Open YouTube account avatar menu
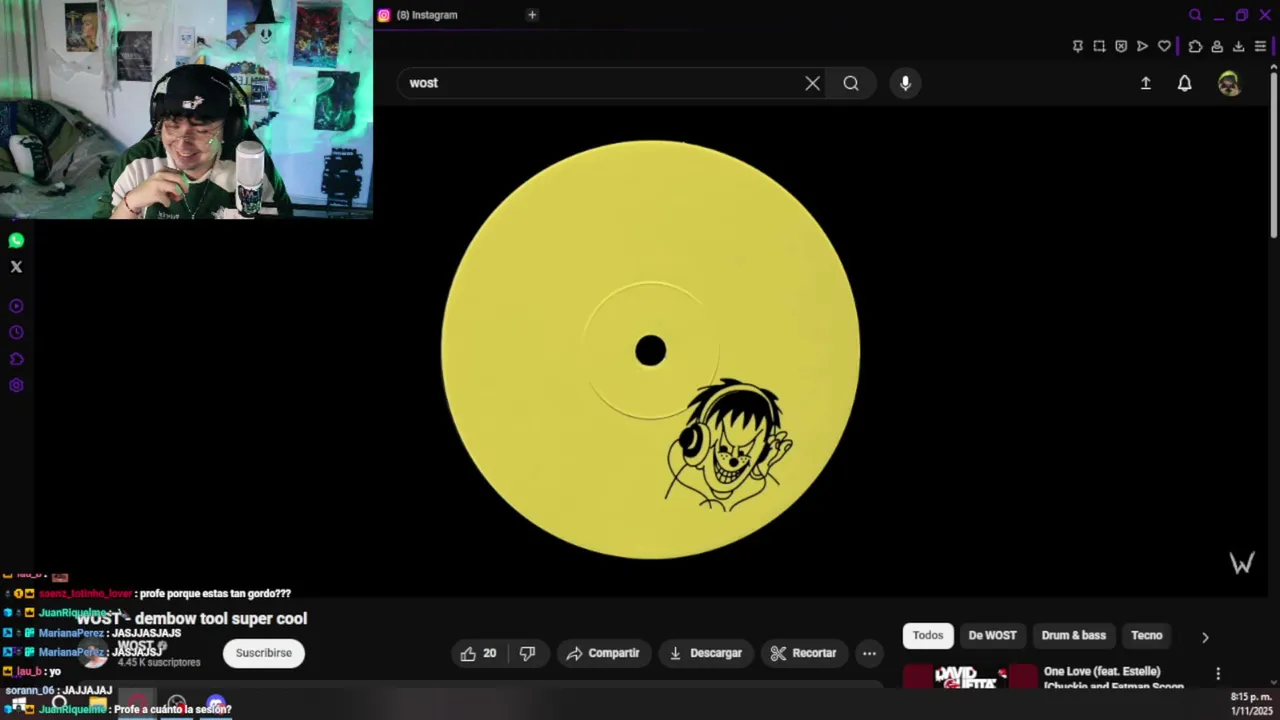 pyautogui.click(x=1229, y=83)
